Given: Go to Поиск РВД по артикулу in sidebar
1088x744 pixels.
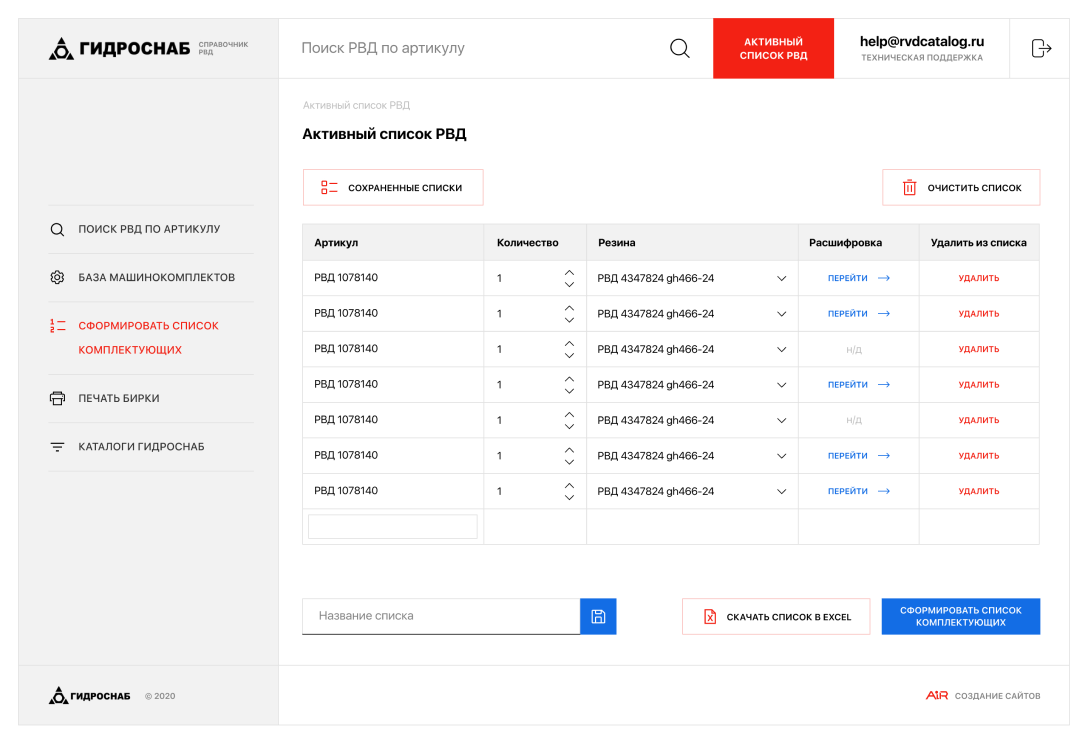Looking at the screenshot, I should click(149, 229).
